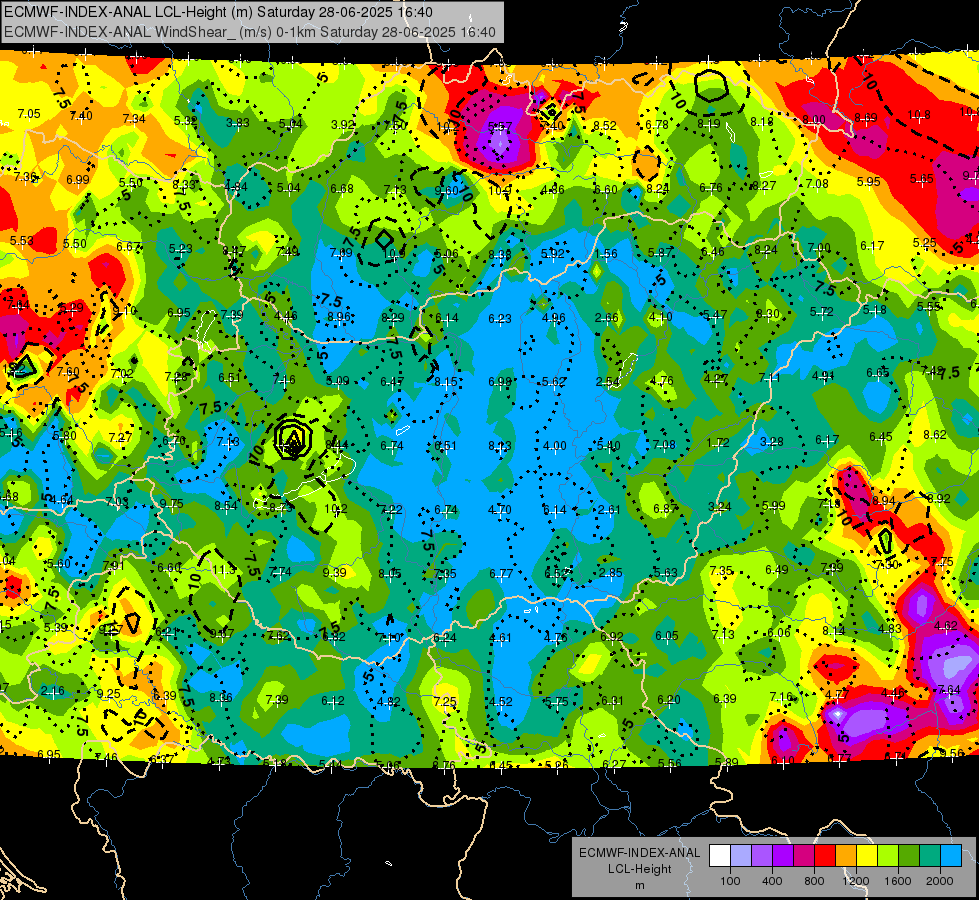Click the red legend color swatch
The image size is (979, 900).
coord(825,856)
